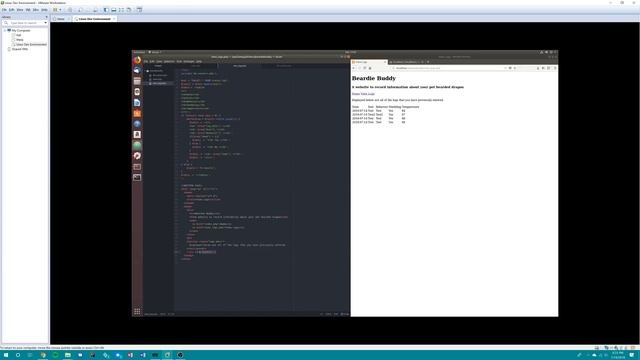The image size is (640, 360).
Task: Open Files manager in the Ubuntu dock
Action: click(137, 81)
